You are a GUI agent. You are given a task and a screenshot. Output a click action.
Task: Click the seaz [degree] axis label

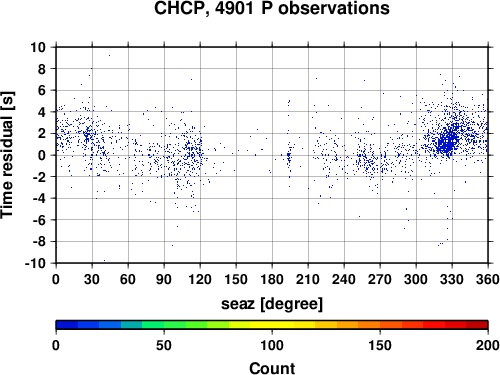(272, 304)
